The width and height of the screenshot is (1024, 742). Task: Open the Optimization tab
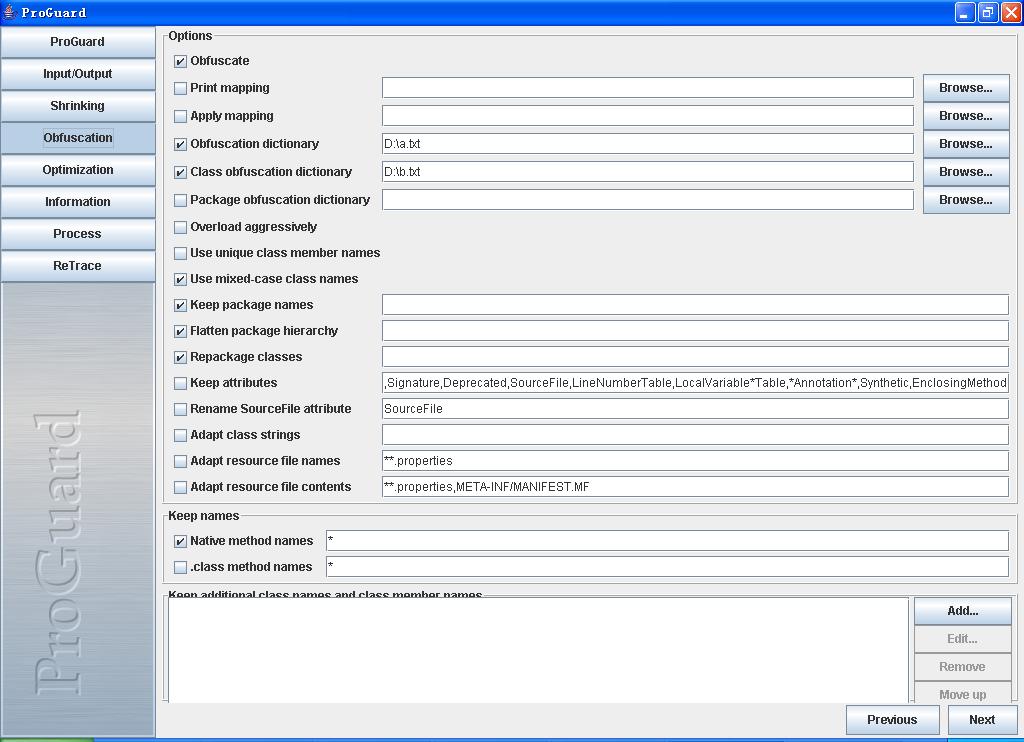tap(78, 170)
